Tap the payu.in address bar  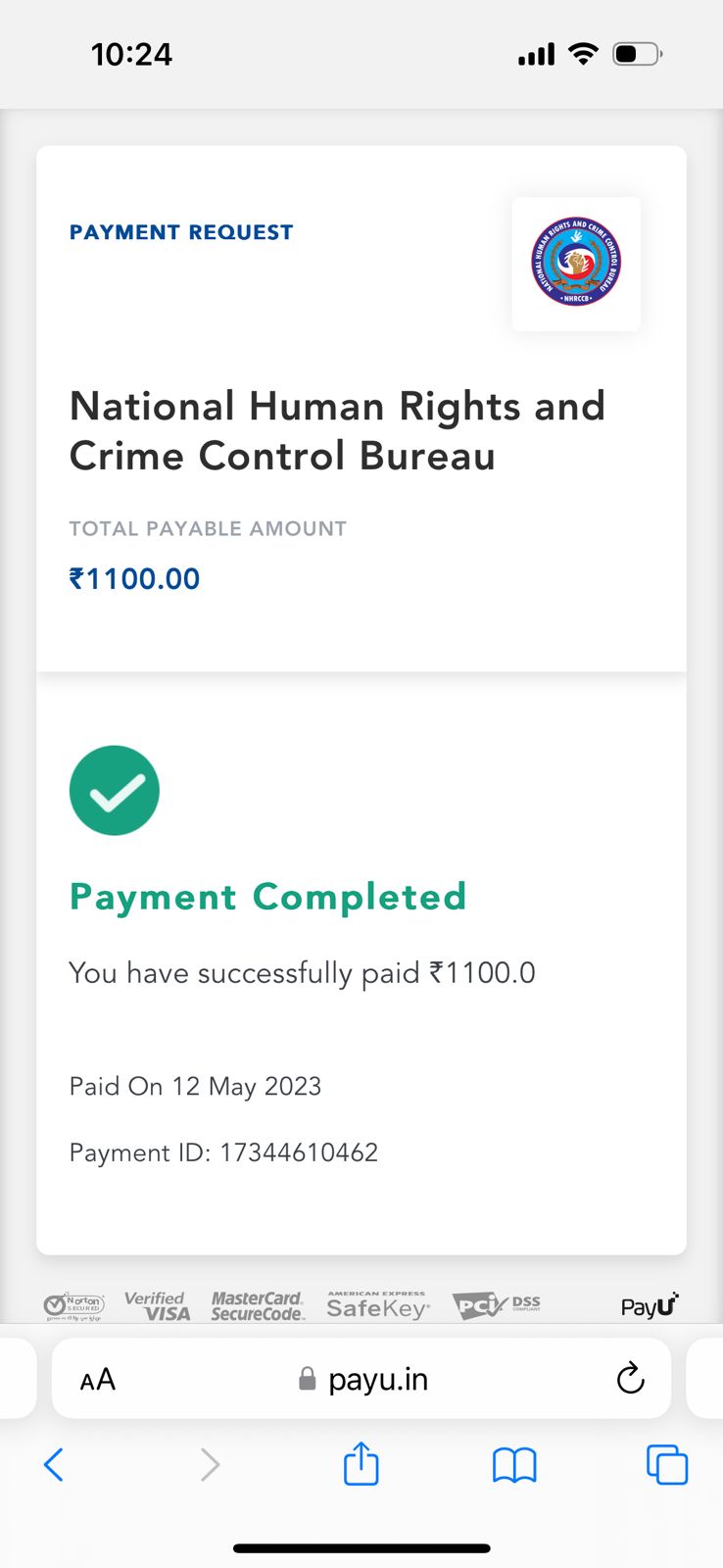coord(378,1380)
